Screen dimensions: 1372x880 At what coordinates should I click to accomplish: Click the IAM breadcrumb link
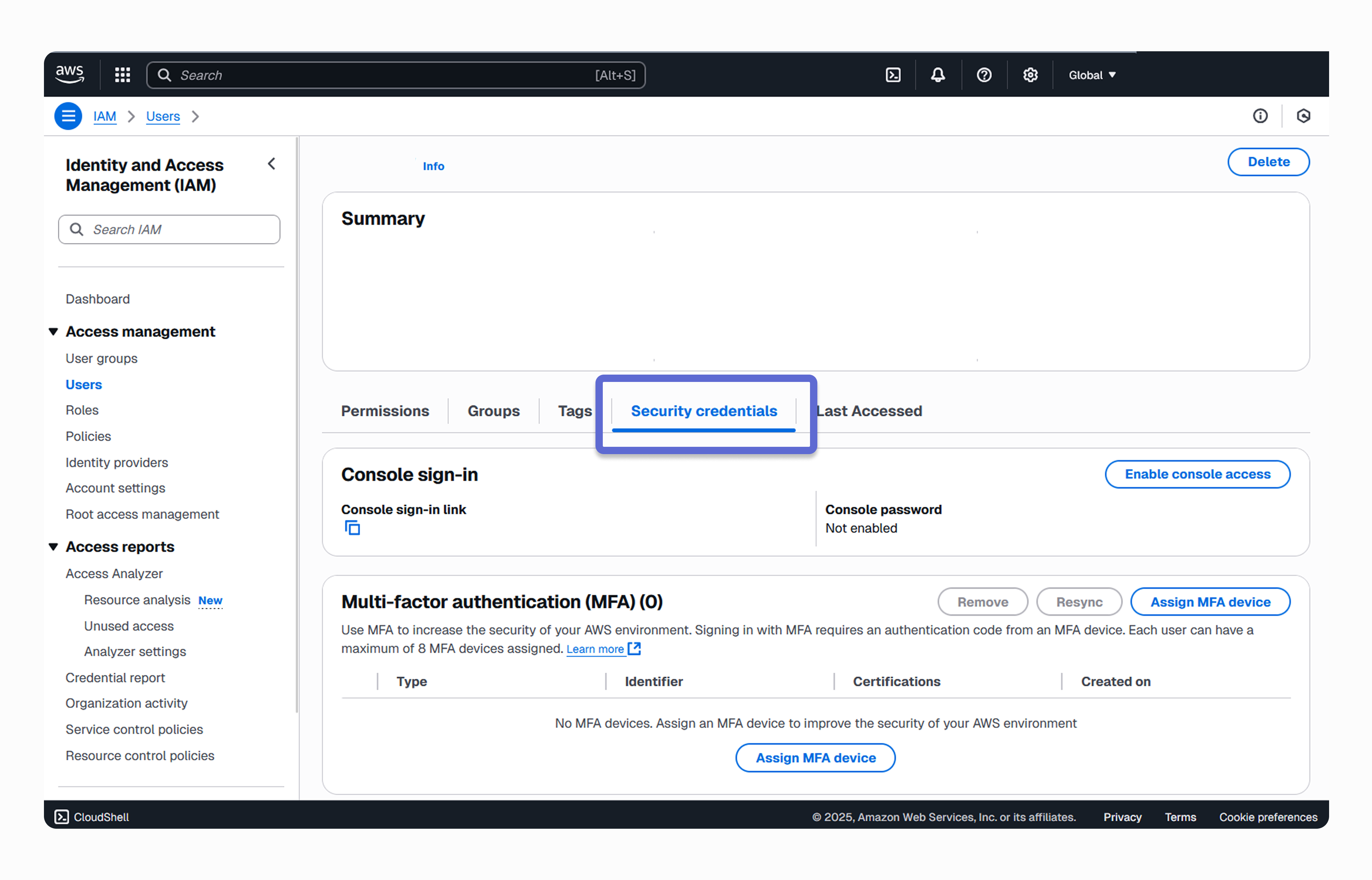coord(105,116)
